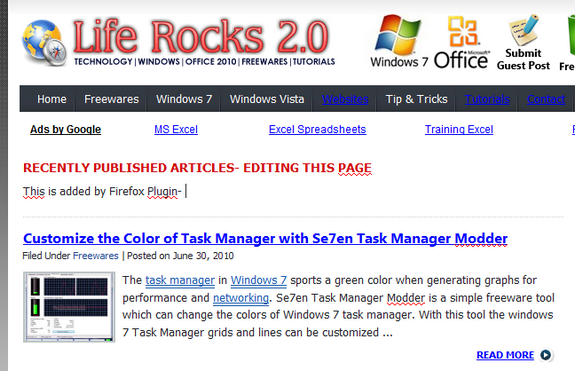Open the Microsoft Office header icon
Screen dimensions: 575x371
pos(462,43)
